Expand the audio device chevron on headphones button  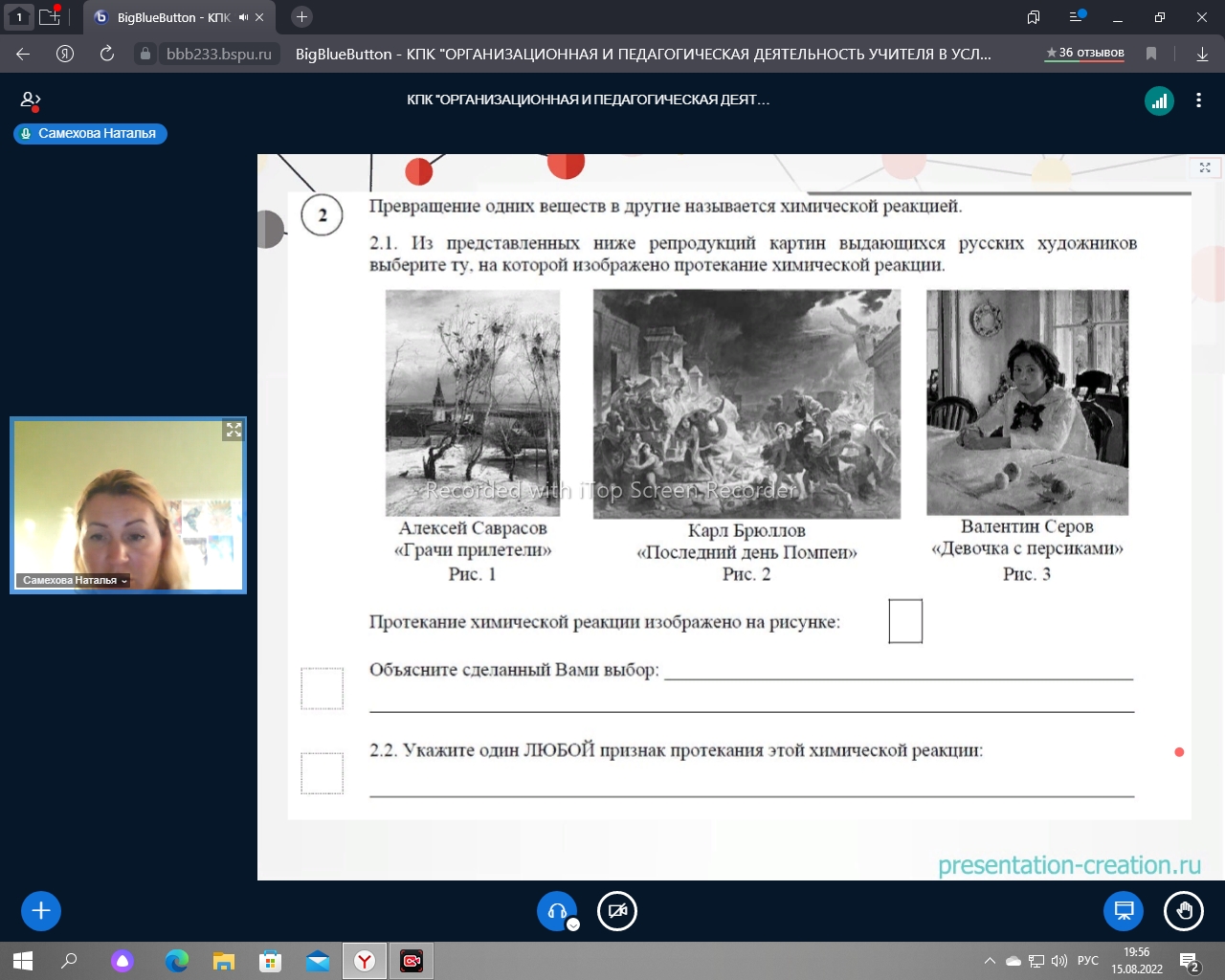point(572,924)
